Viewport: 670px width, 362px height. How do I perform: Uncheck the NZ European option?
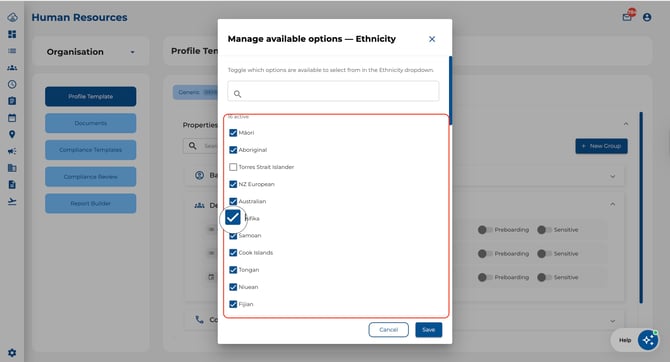(x=233, y=184)
